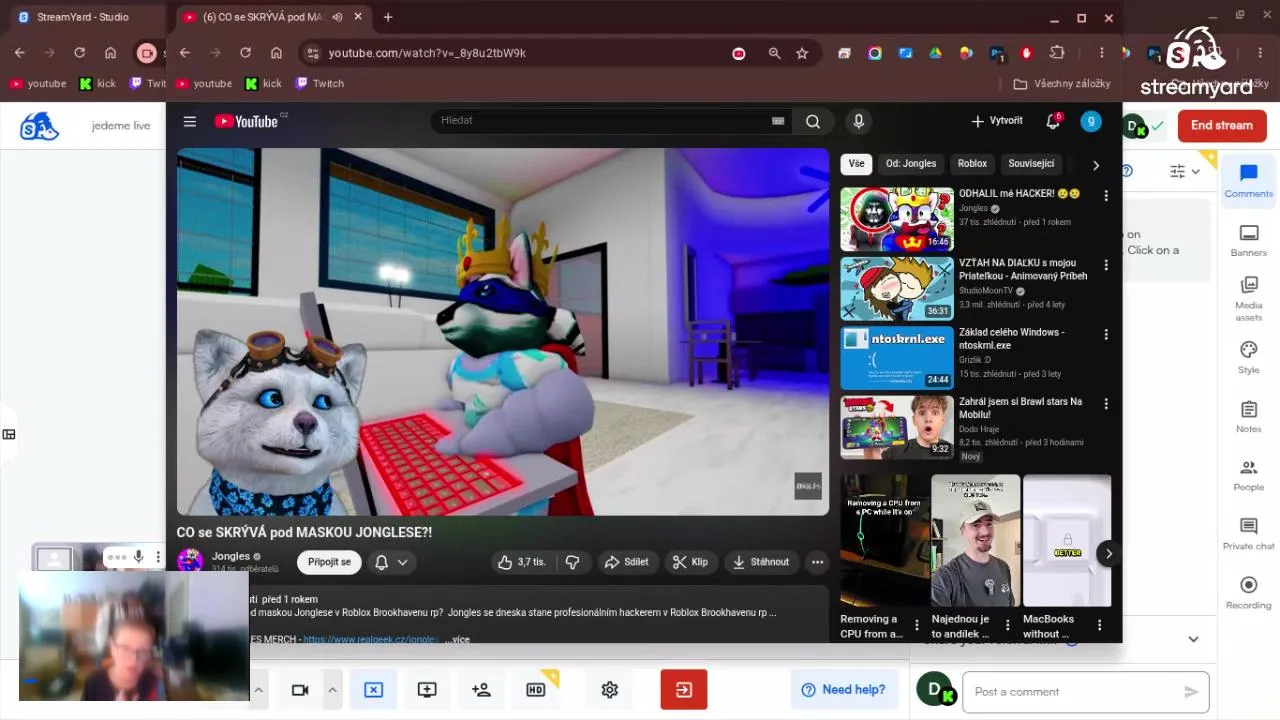
Task: Open StreamYard Style panel
Action: coord(1248,357)
